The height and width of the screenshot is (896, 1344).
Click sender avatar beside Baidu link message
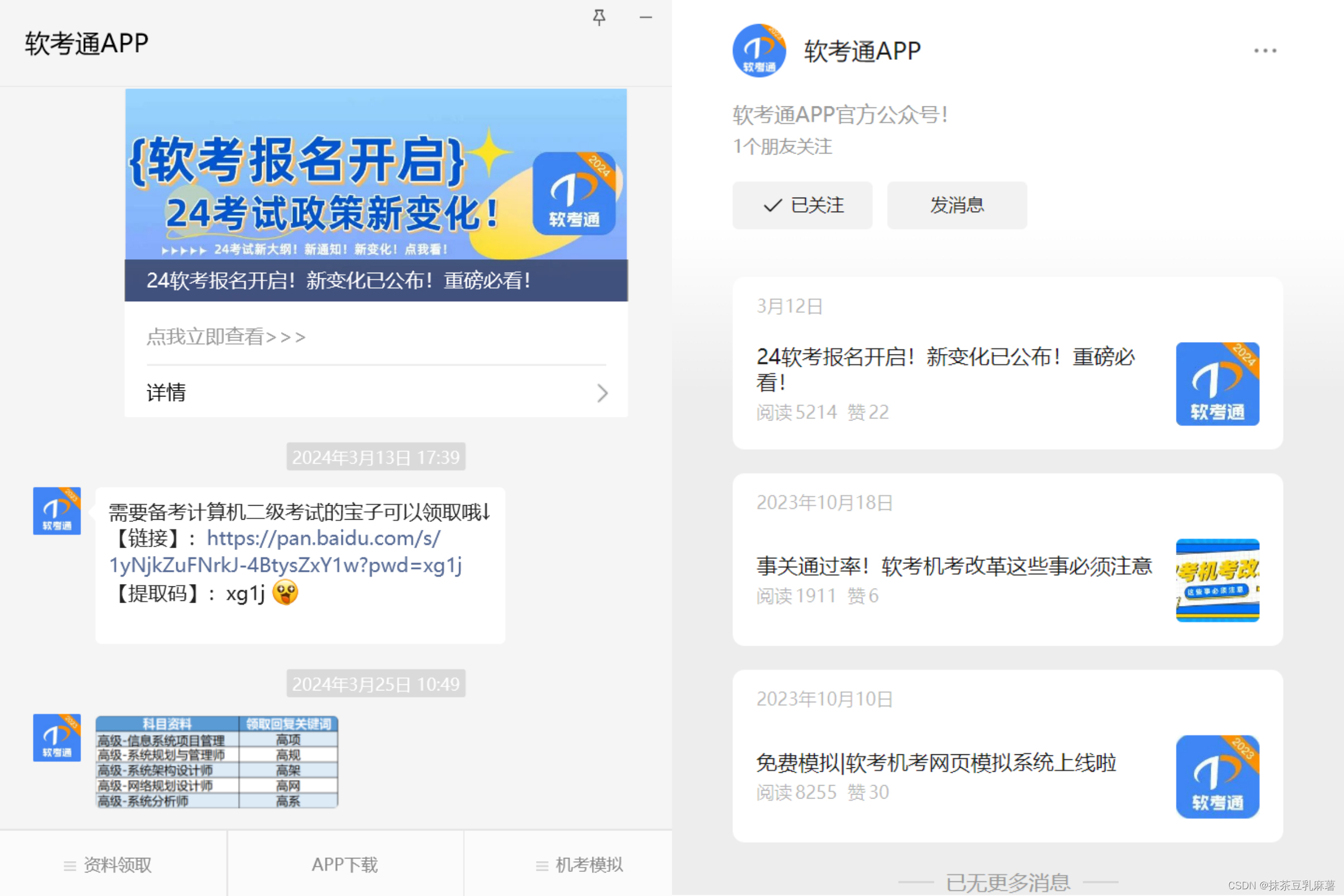[57, 511]
